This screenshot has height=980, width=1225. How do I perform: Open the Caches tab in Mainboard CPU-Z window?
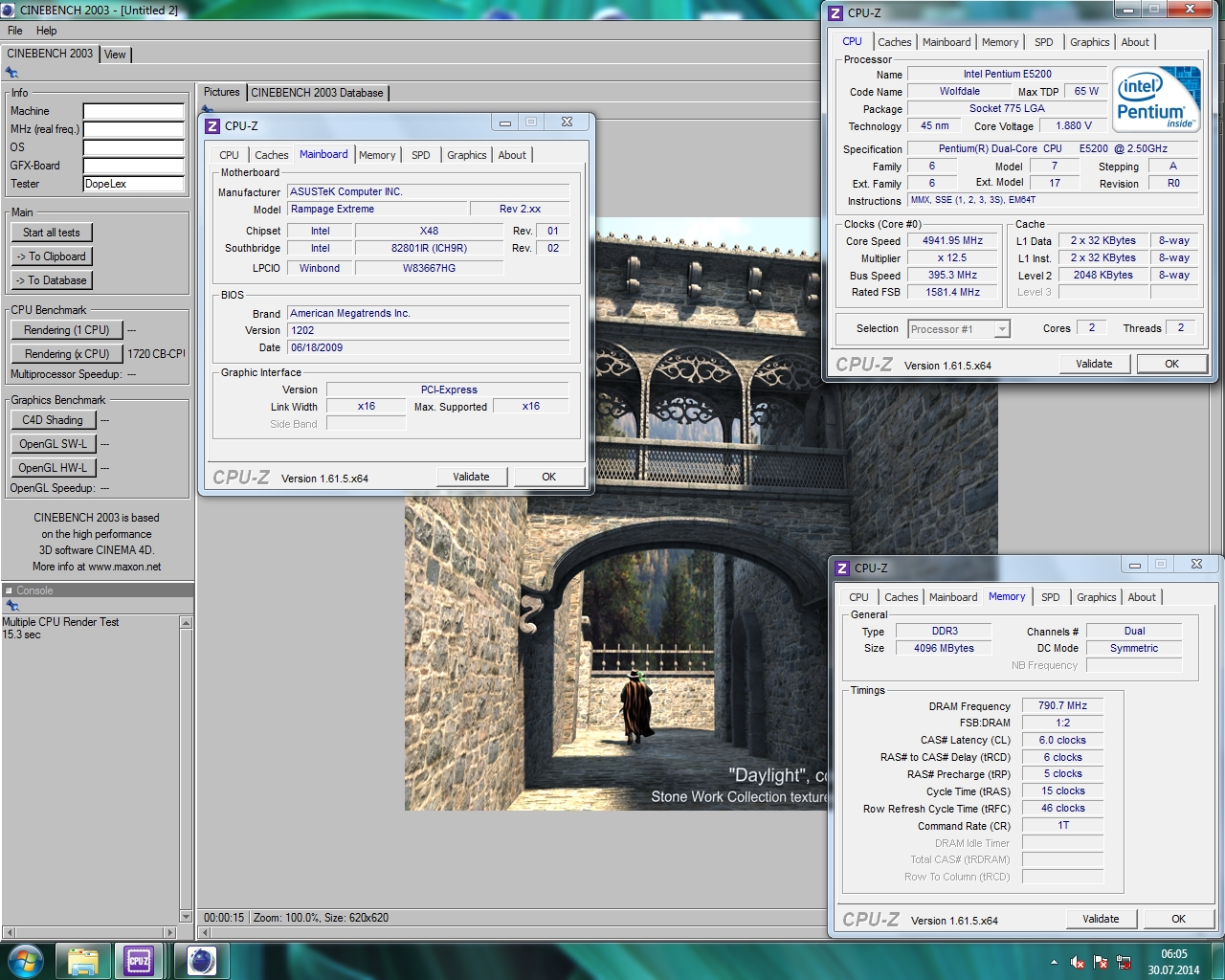tap(271, 155)
